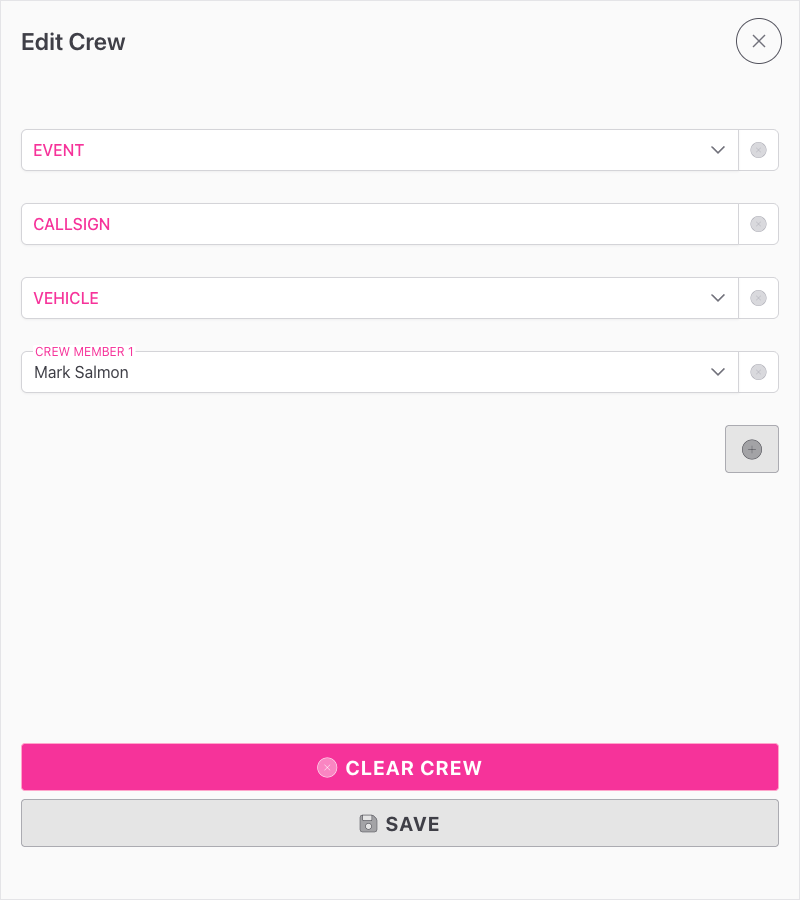Clear the VEHICLE selection with its clear icon
800x900 pixels.
point(758,298)
